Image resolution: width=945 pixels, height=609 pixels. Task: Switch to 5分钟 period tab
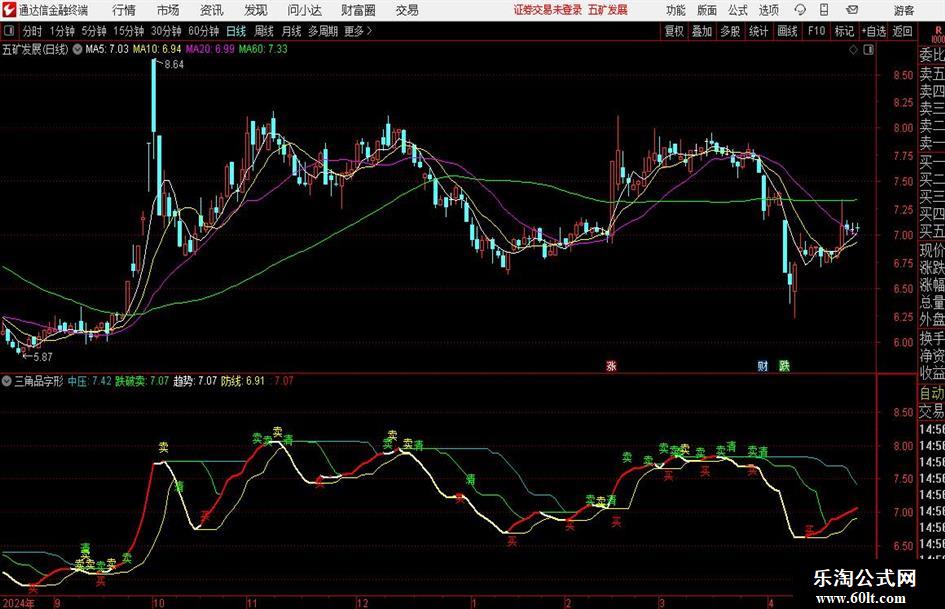(x=93, y=31)
